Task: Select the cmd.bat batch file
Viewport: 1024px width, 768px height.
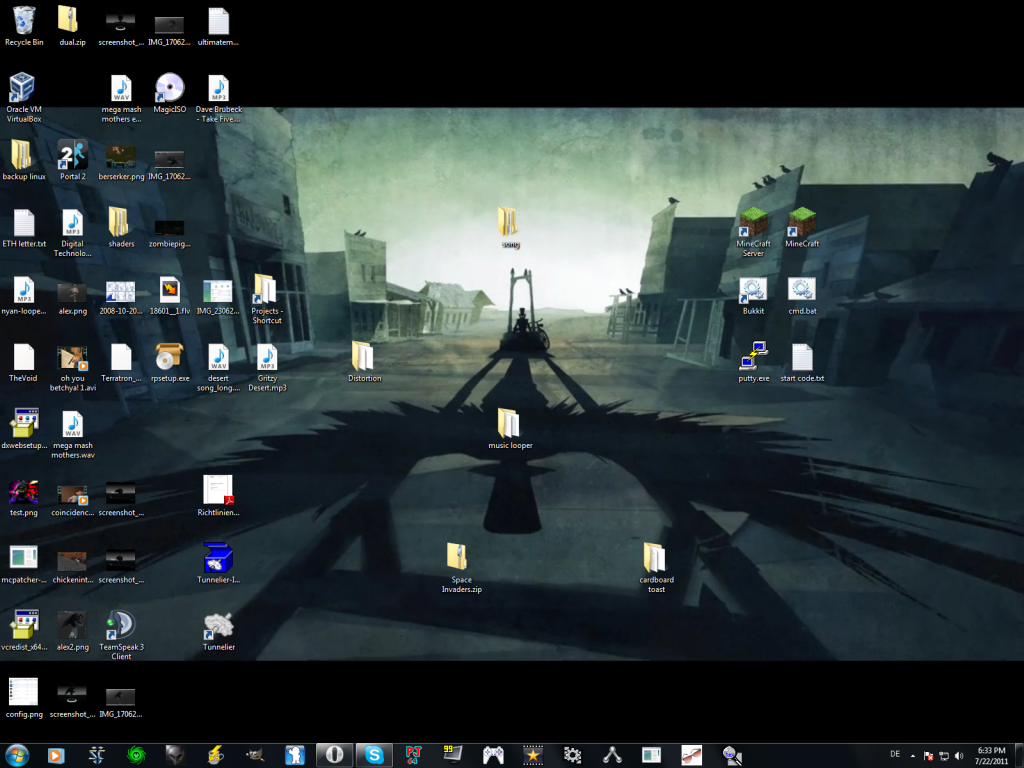Action: [802, 296]
